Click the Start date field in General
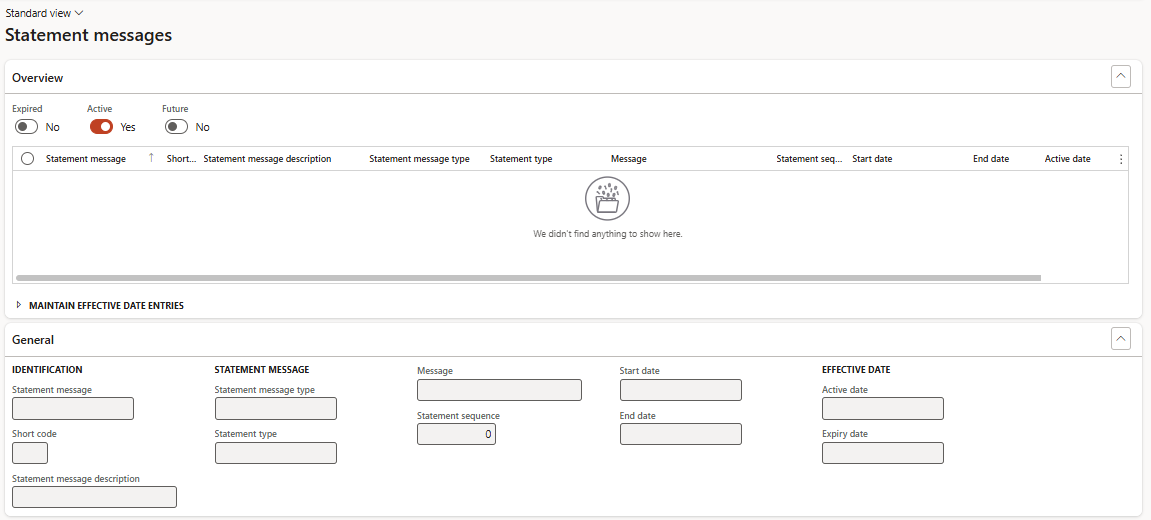 click(680, 390)
